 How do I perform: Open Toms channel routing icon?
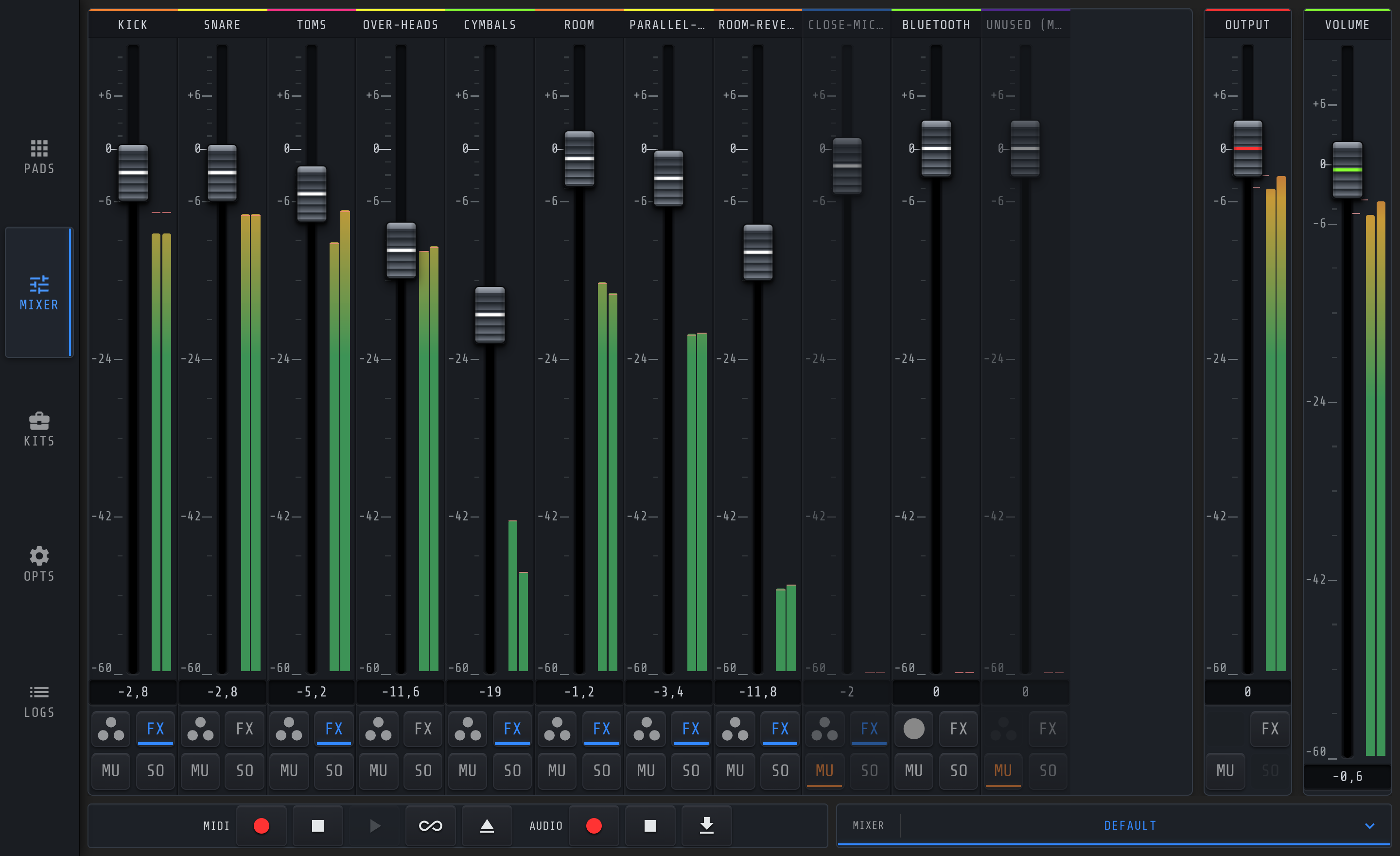(289, 729)
